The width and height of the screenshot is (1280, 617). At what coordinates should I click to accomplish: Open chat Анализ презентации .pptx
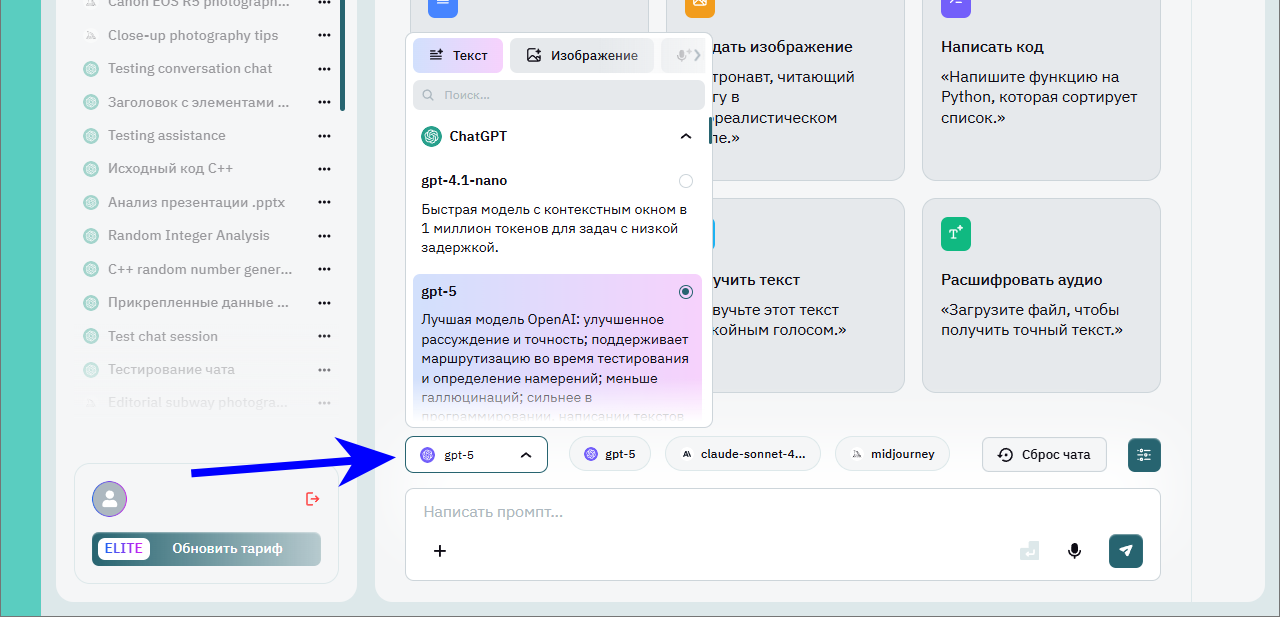click(x=196, y=203)
